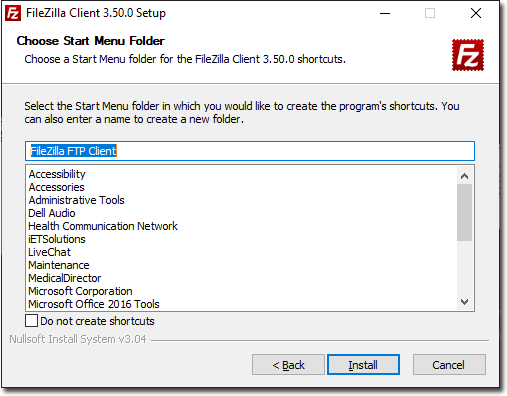Minimize the setup window

pyautogui.click(x=385, y=13)
